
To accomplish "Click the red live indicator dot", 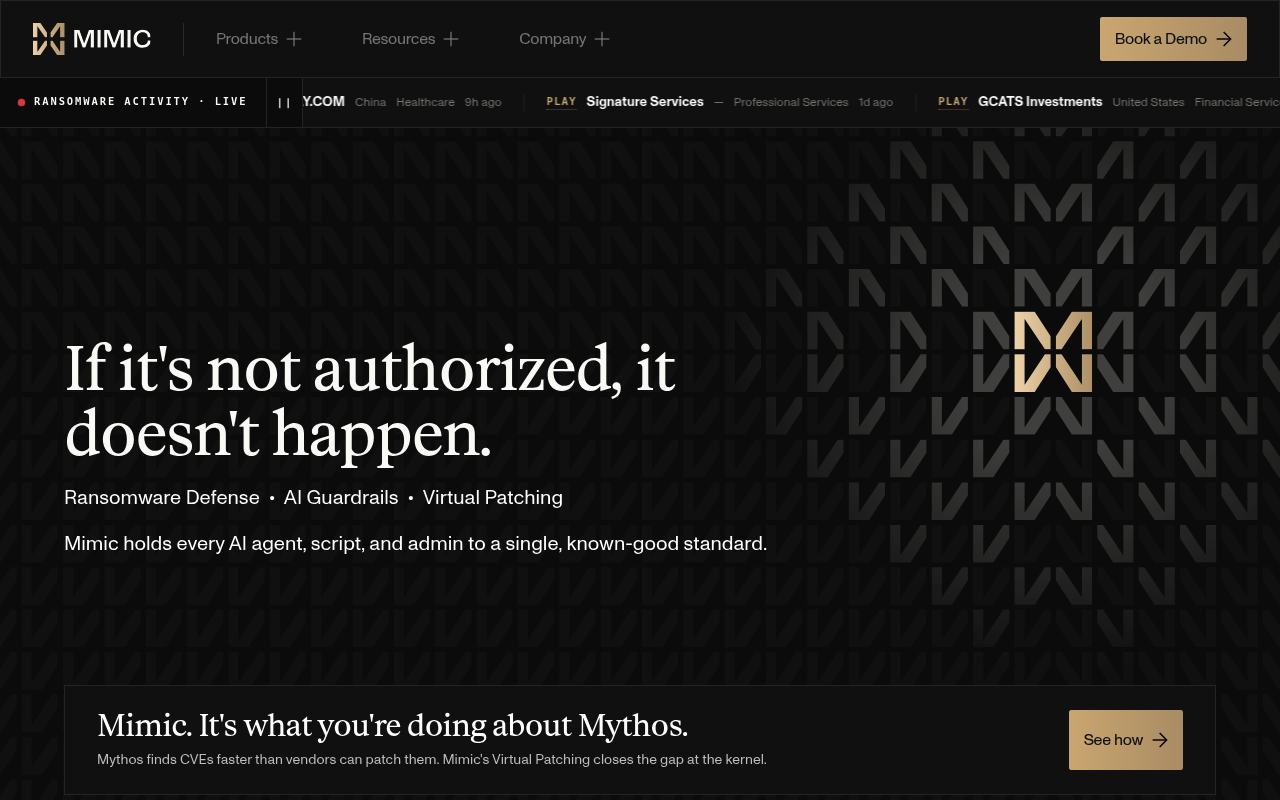I will click(x=21, y=102).
